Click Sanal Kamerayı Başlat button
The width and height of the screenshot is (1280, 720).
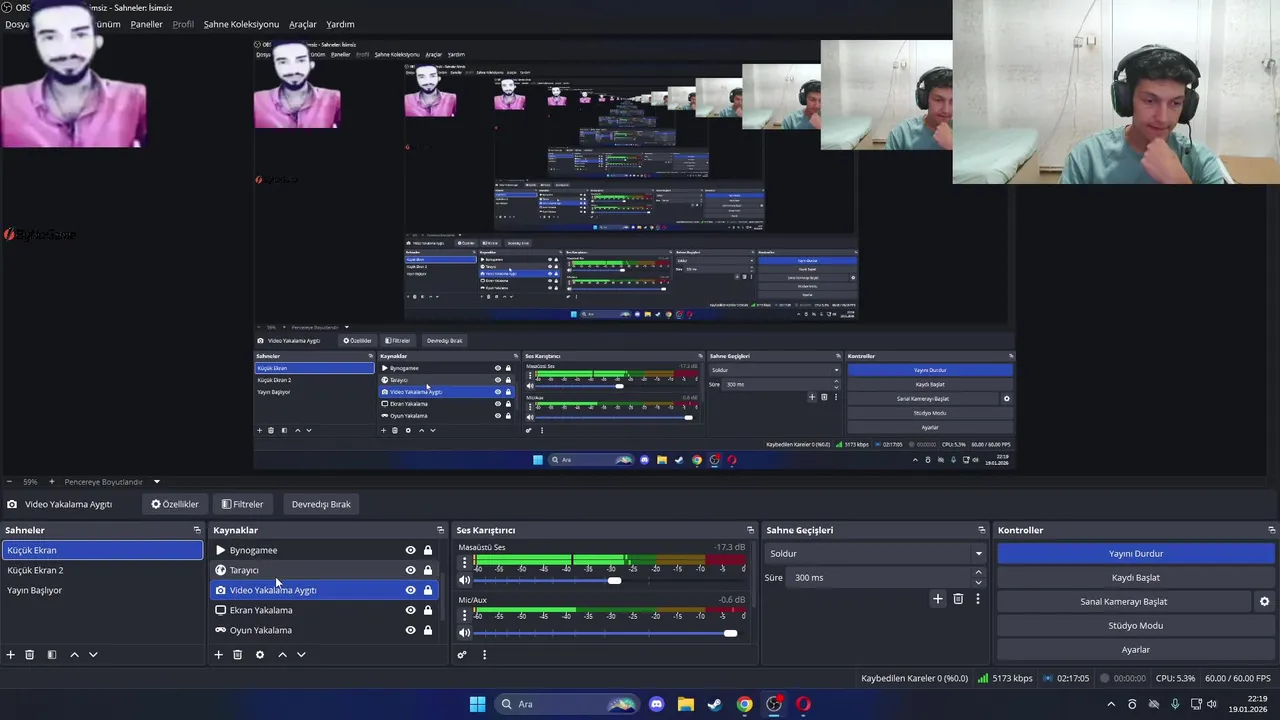(x=1124, y=601)
